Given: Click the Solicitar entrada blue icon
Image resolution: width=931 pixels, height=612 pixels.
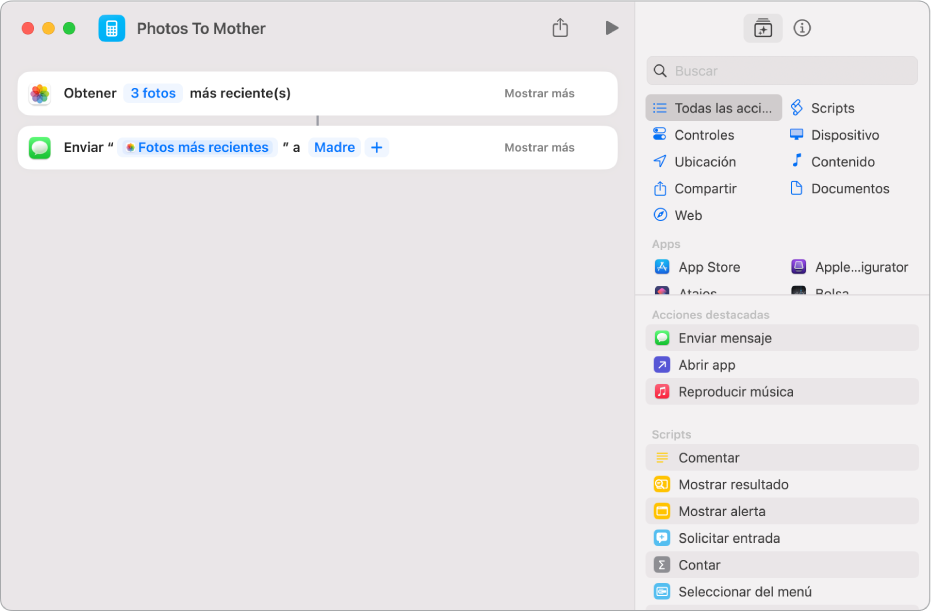Looking at the screenshot, I should point(662,538).
